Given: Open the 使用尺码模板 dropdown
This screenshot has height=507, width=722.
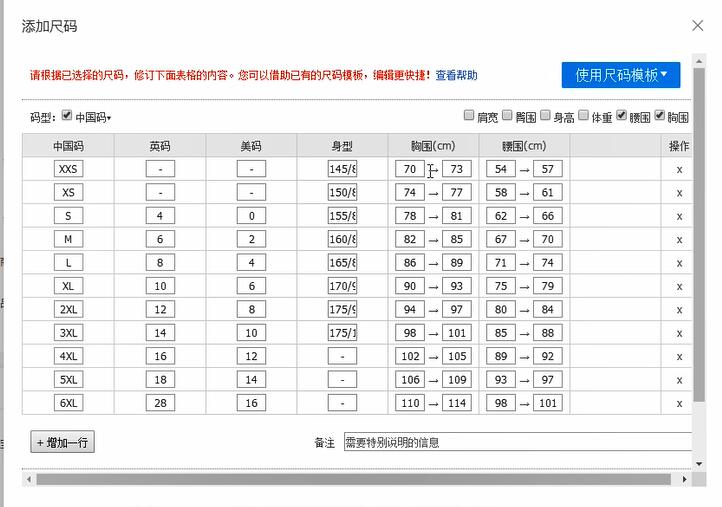Looking at the screenshot, I should (620, 75).
